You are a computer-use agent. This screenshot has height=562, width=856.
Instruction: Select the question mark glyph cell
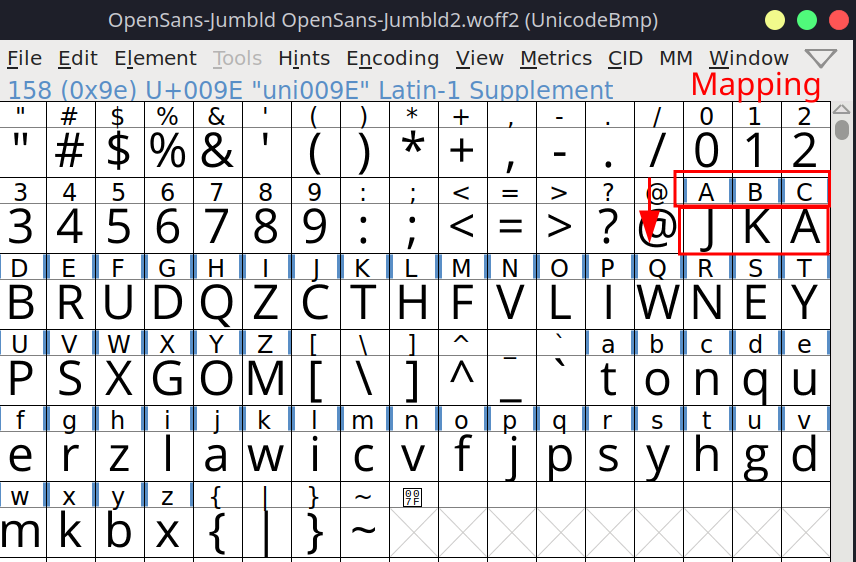point(609,216)
